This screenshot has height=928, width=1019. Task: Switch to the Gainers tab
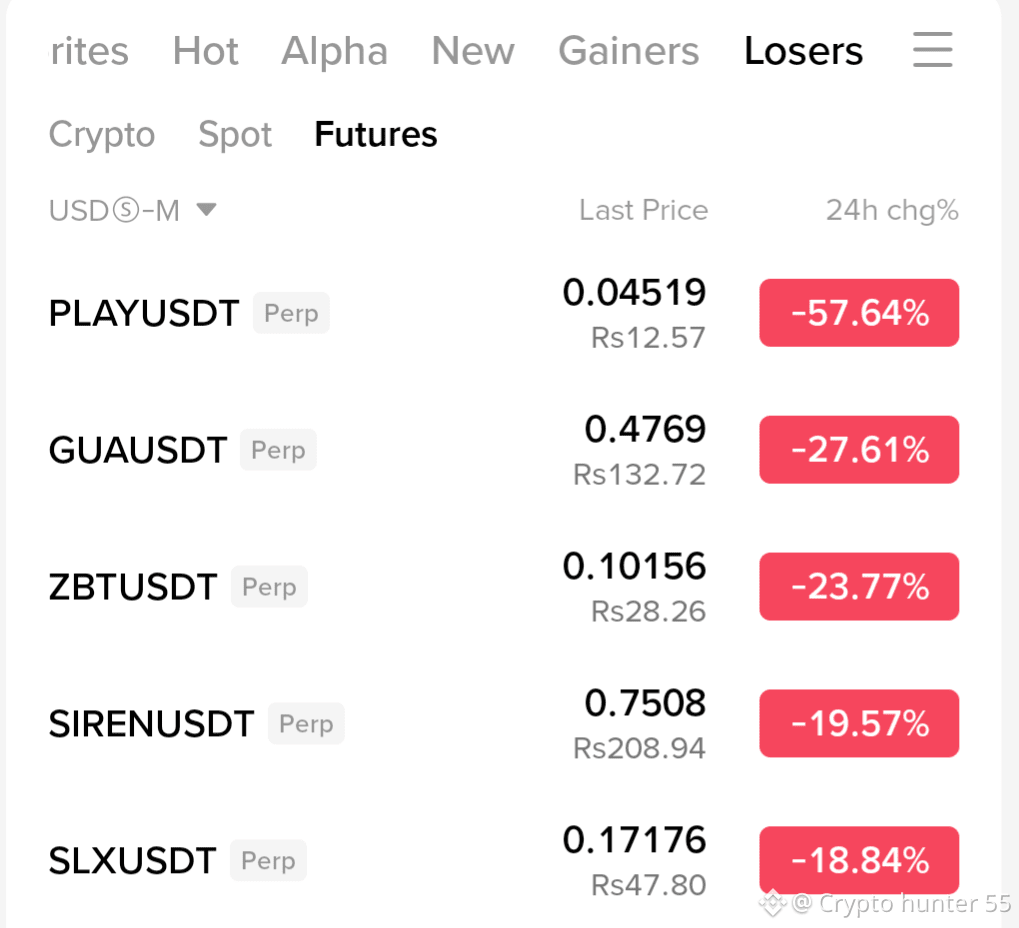628,51
